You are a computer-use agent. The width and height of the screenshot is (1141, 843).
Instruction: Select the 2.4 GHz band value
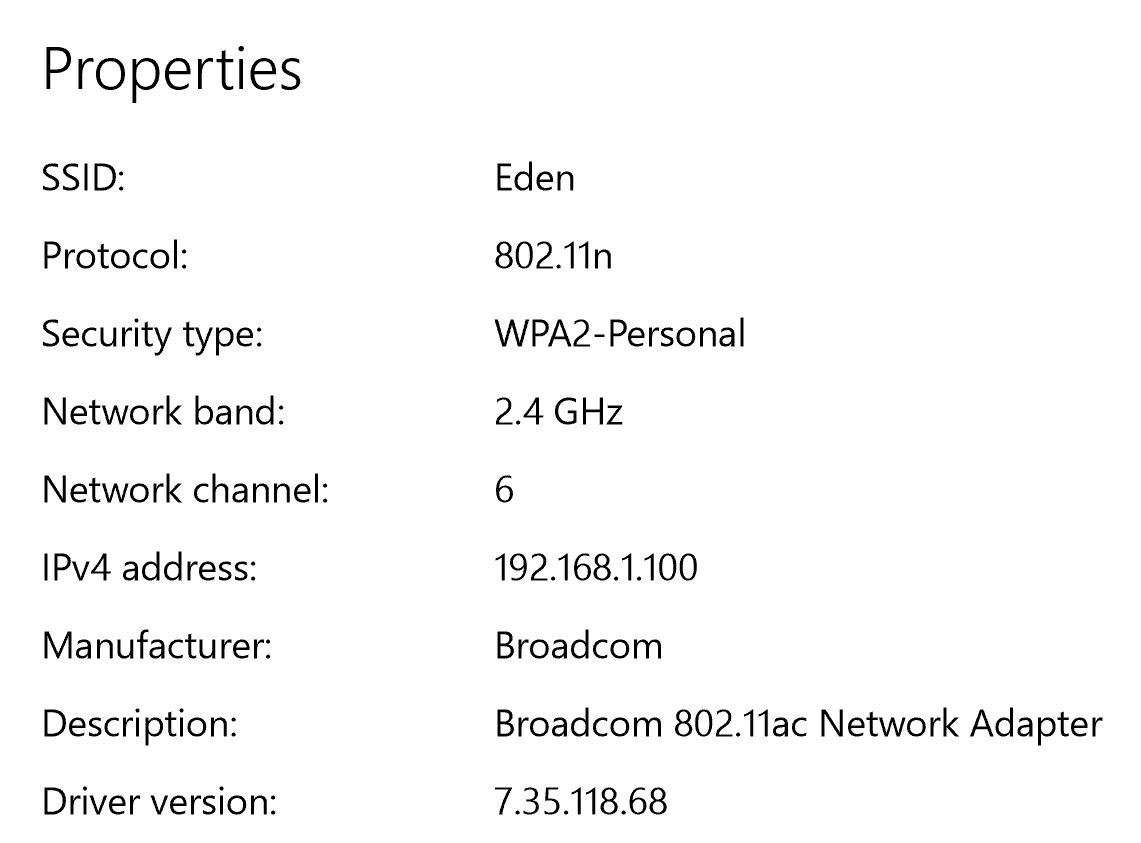click(x=558, y=412)
